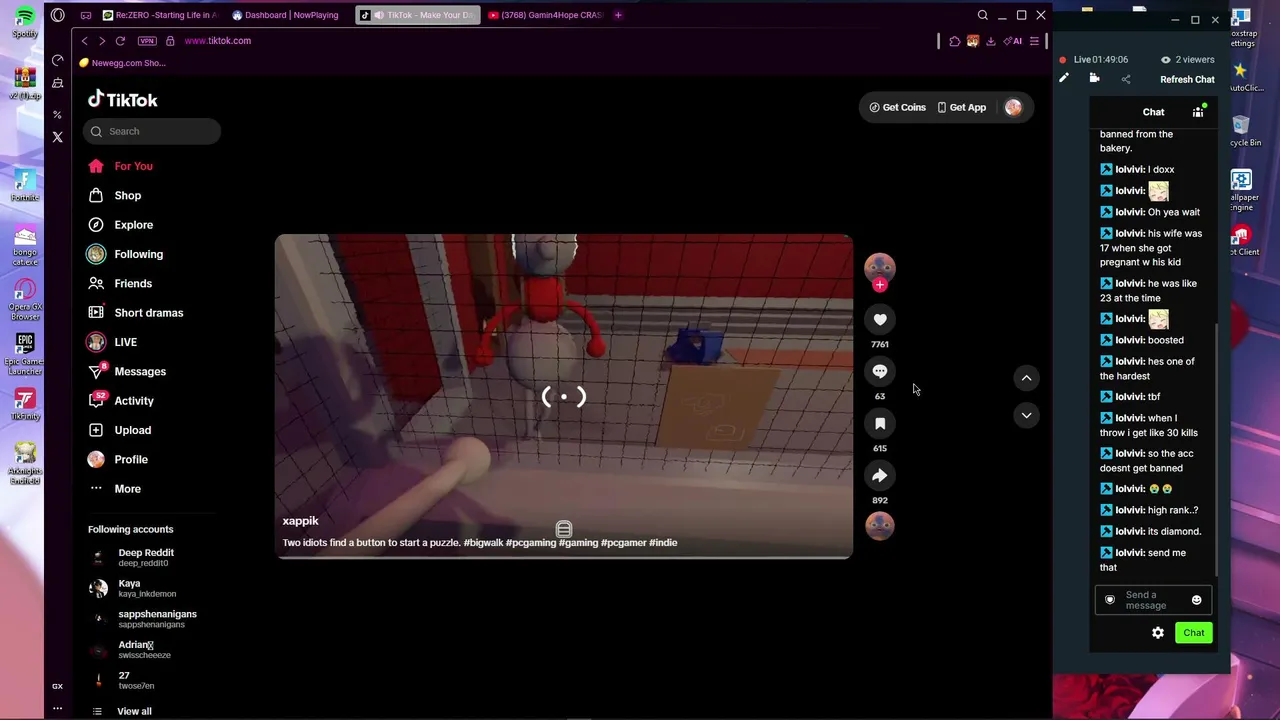The height and width of the screenshot is (720, 1280).
Task: Open the browser easy setup menu
Action: tap(1034, 41)
